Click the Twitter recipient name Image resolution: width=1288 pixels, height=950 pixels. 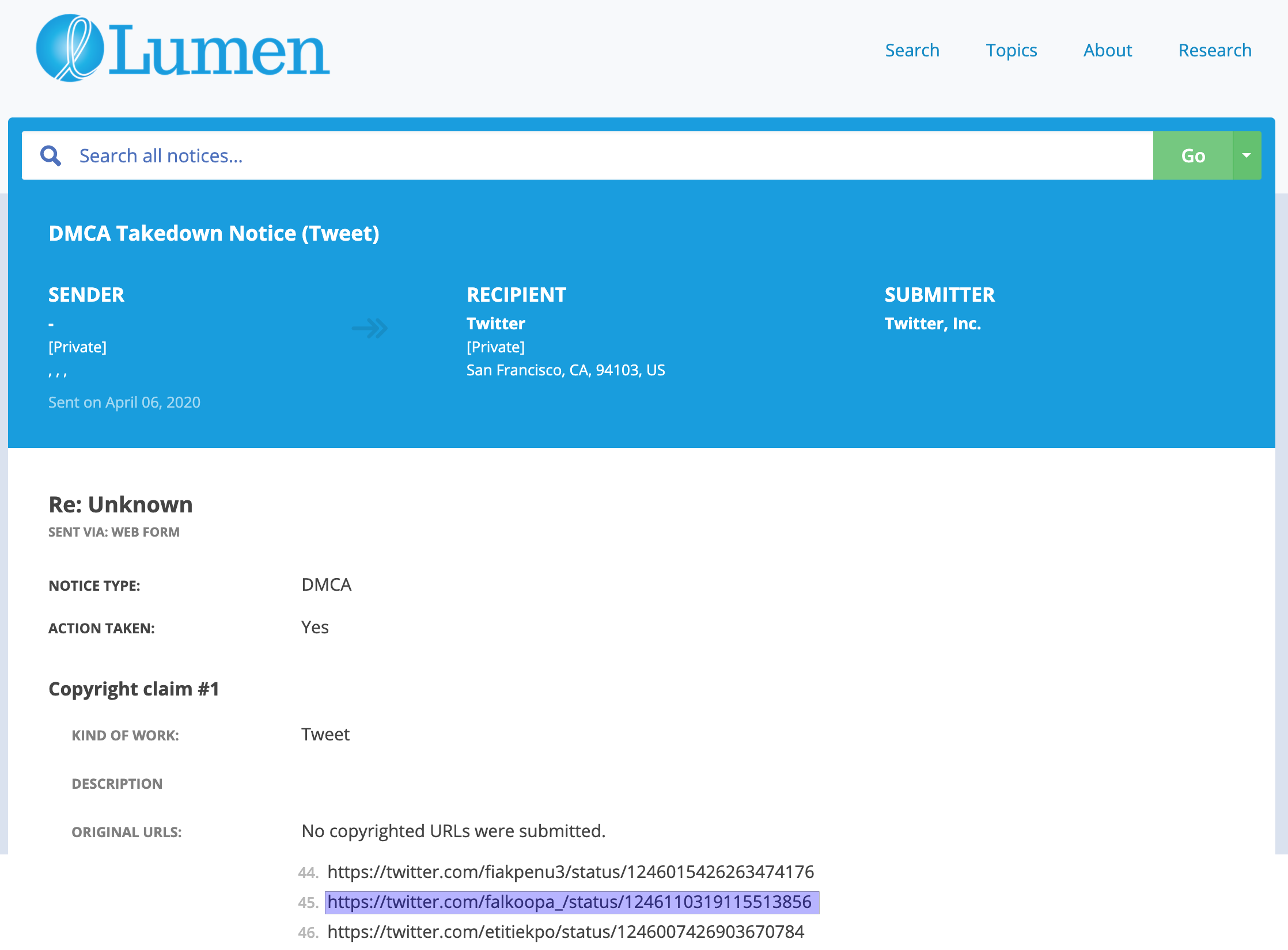[495, 324]
